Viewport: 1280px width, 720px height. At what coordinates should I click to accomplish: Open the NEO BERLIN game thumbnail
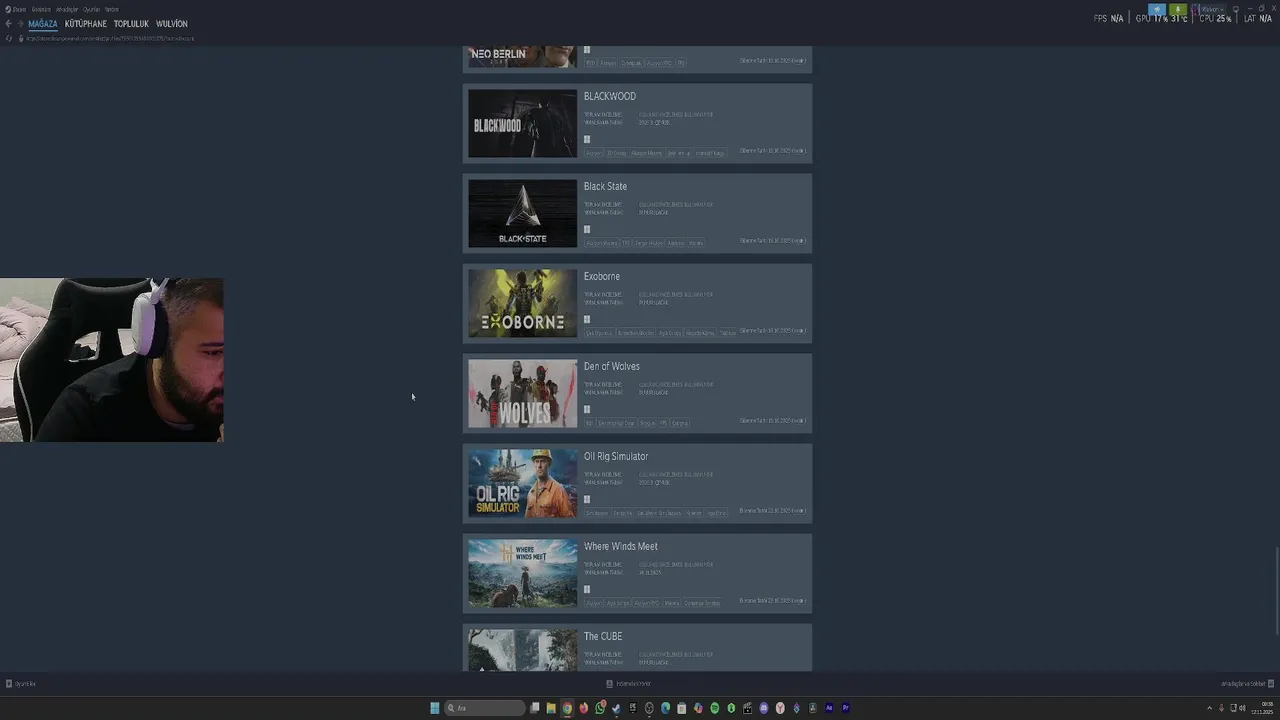523,57
